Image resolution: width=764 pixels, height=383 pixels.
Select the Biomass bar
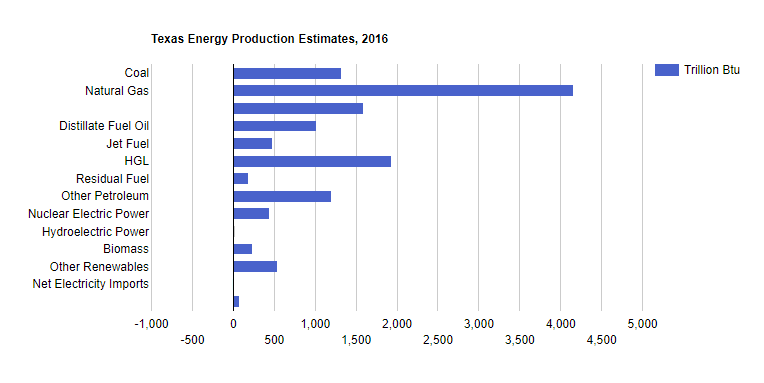click(243, 249)
